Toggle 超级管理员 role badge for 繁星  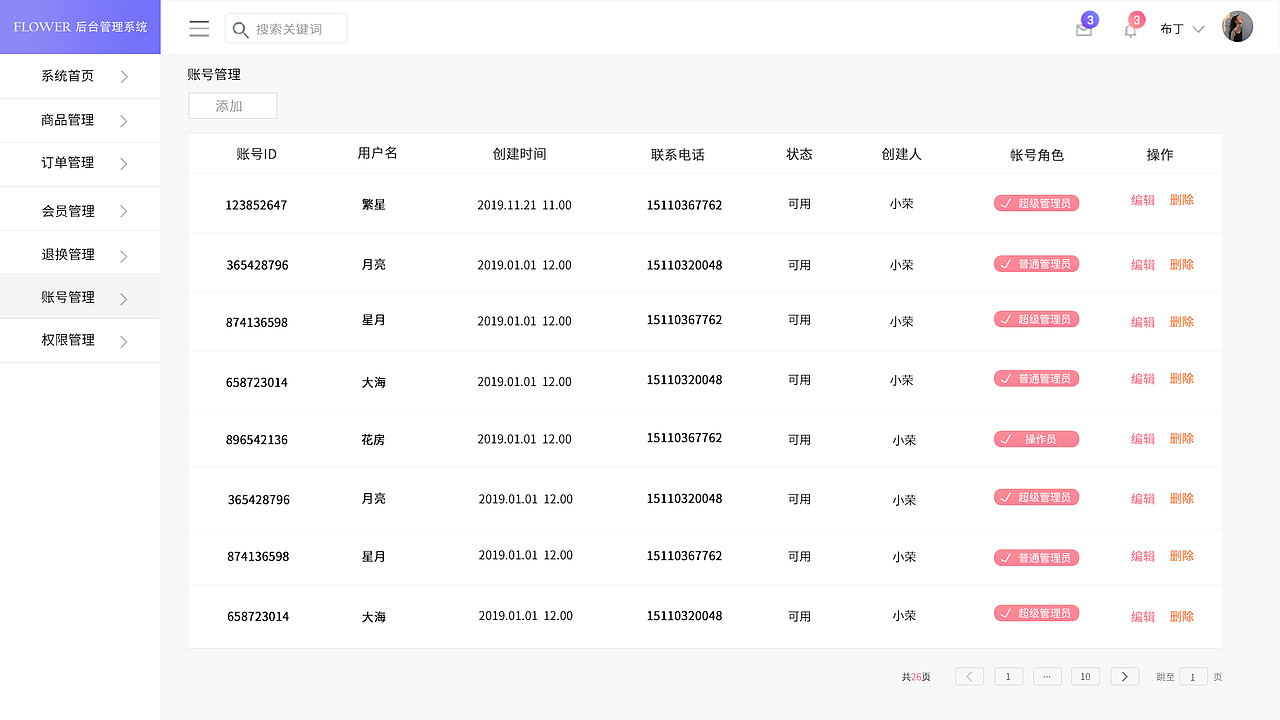click(1036, 203)
